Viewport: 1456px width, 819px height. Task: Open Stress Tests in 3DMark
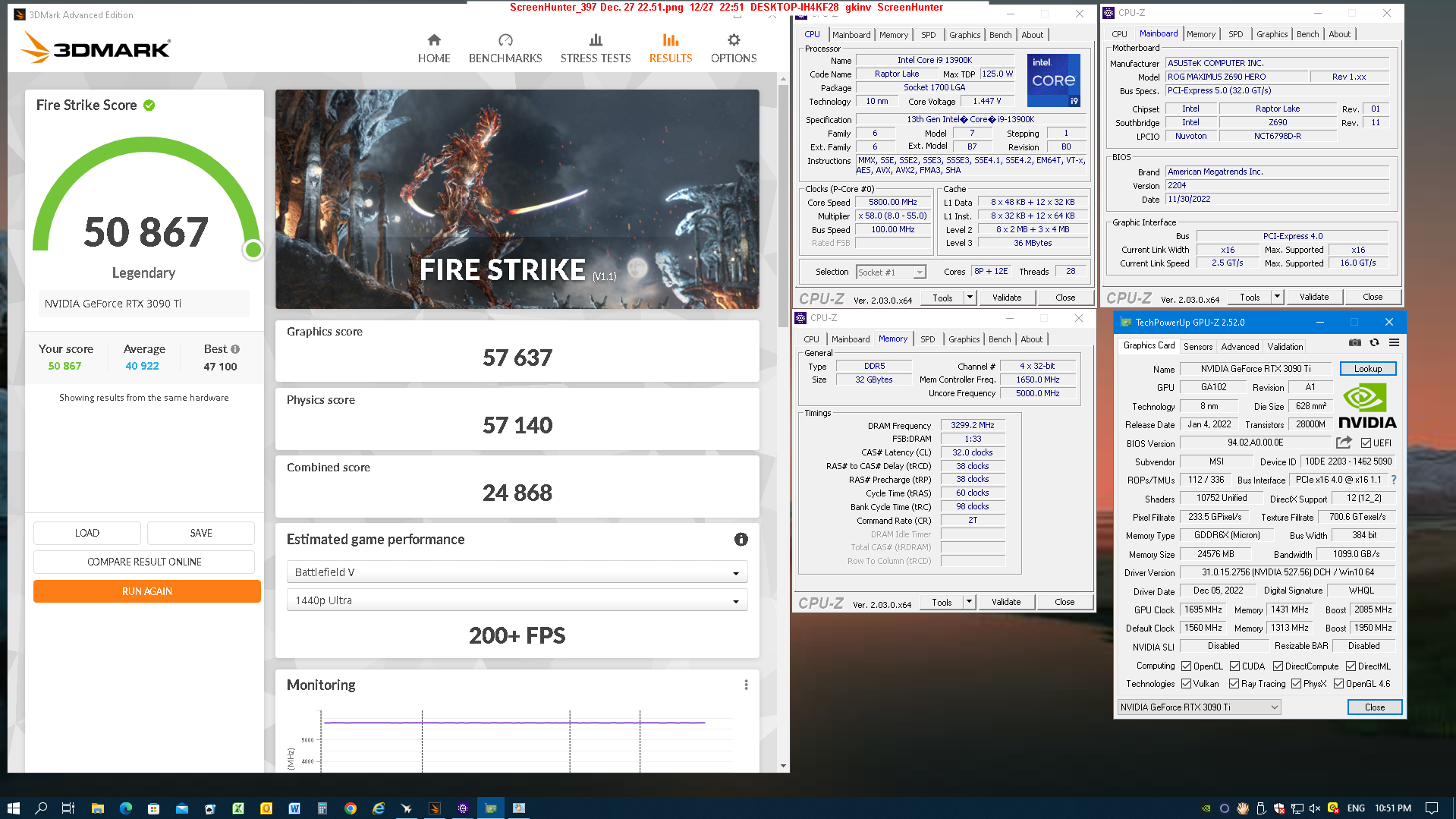point(596,49)
